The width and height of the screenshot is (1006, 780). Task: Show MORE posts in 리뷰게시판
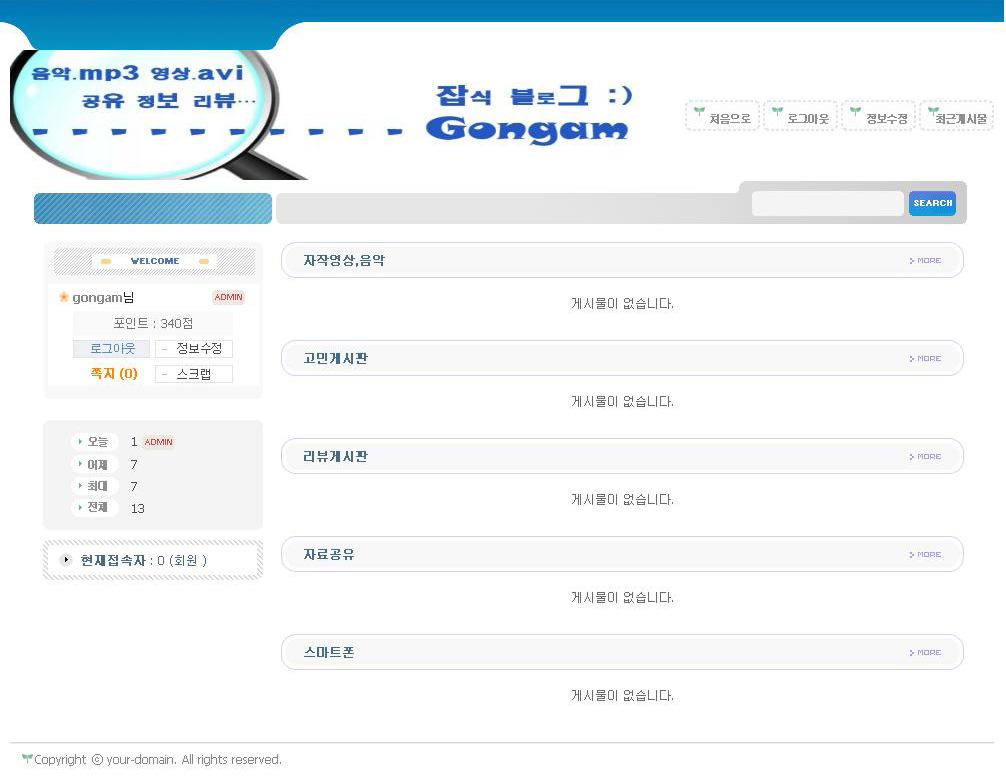(x=926, y=457)
